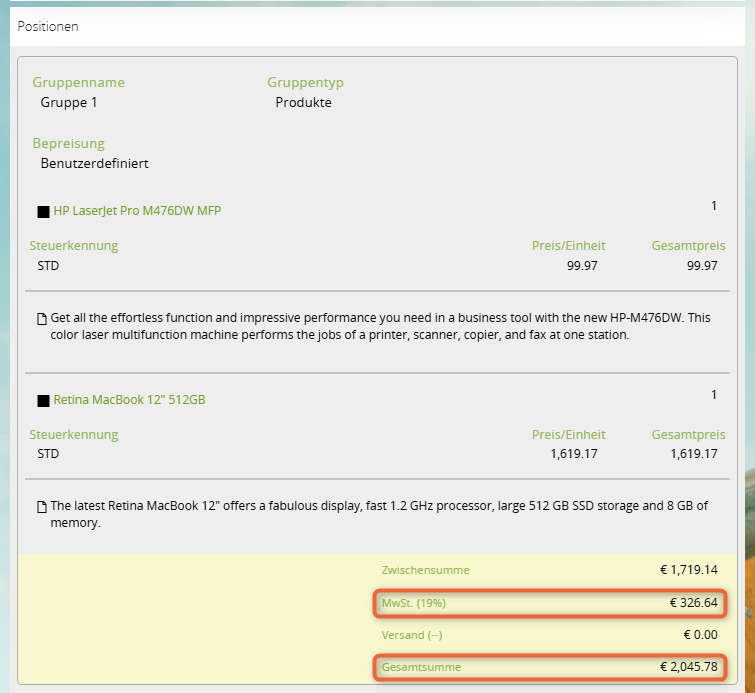Viewport: 755px width, 693px height.
Task: Click the Gruppenname label
Action: click(78, 82)
